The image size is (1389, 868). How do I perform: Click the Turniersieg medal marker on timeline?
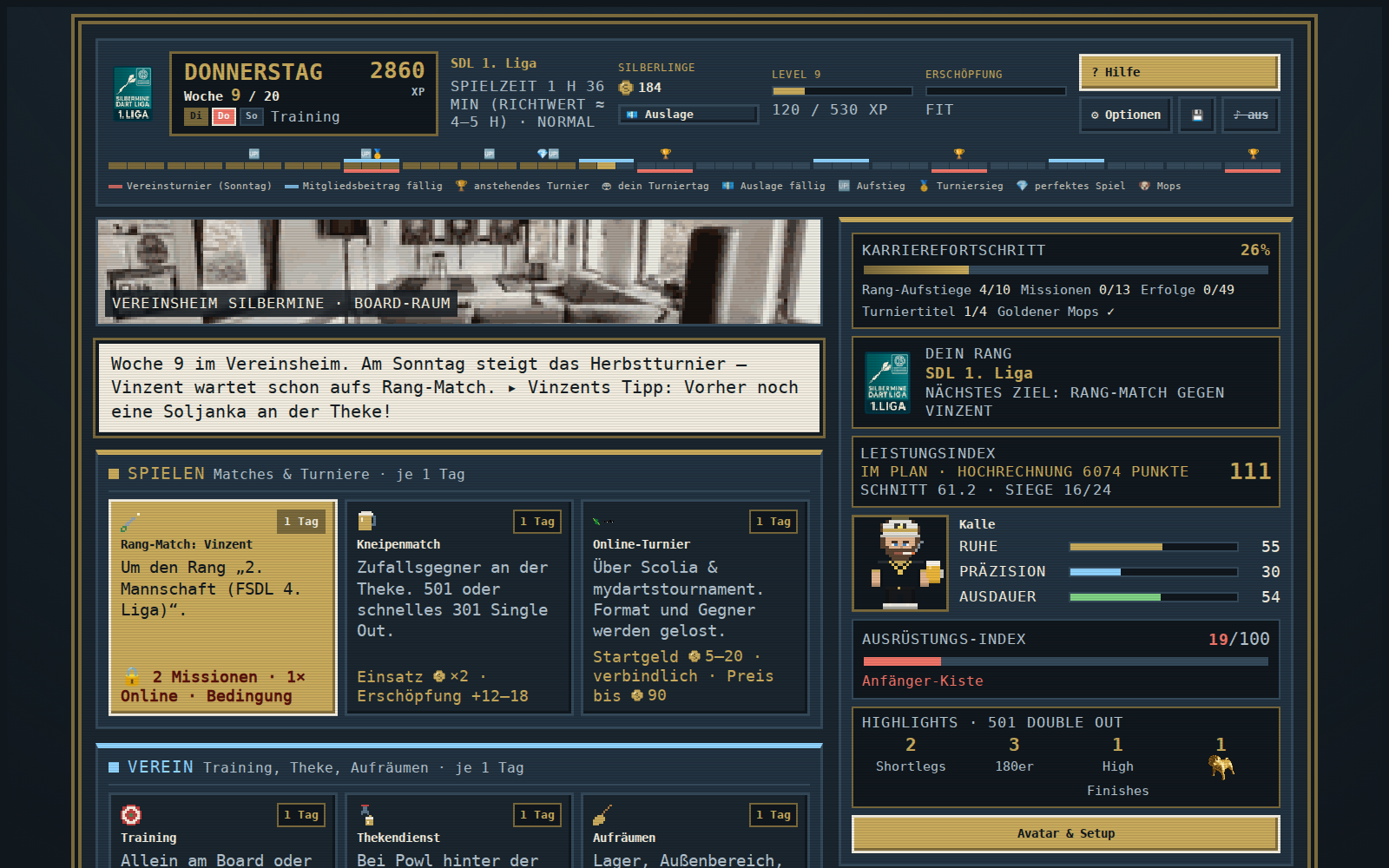[377, 155]
